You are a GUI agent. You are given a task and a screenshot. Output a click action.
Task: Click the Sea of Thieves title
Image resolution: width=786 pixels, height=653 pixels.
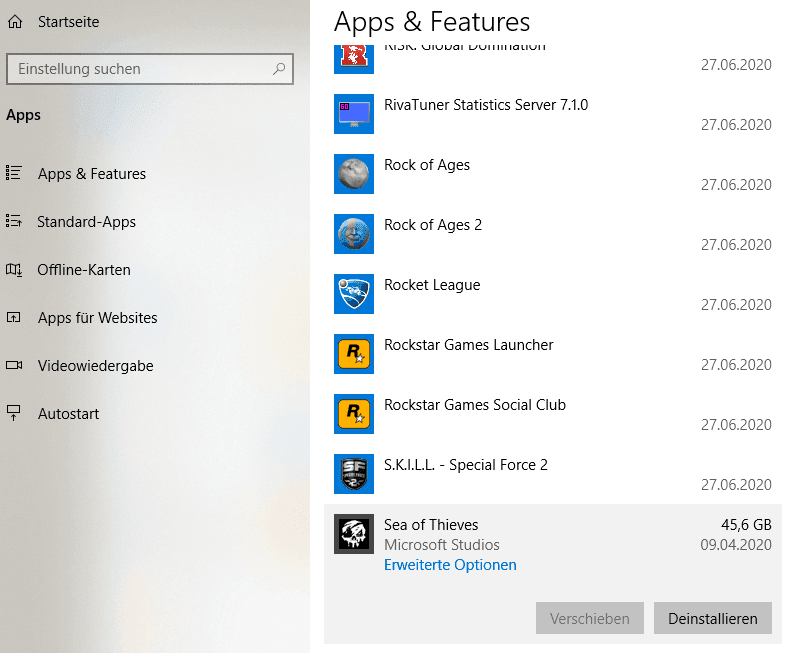431,525
